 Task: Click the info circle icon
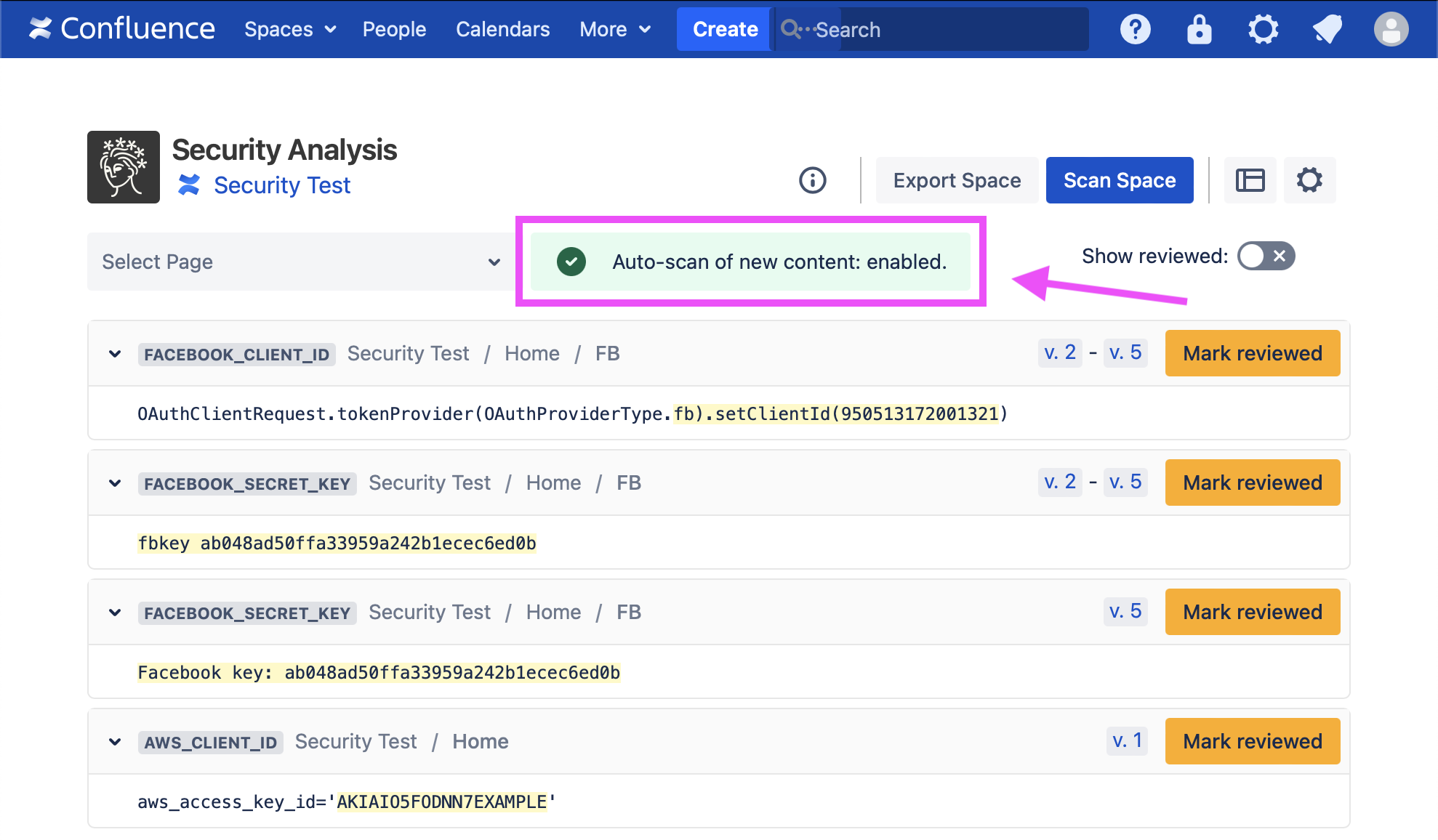pyautogui.click(x=812, y=180)
